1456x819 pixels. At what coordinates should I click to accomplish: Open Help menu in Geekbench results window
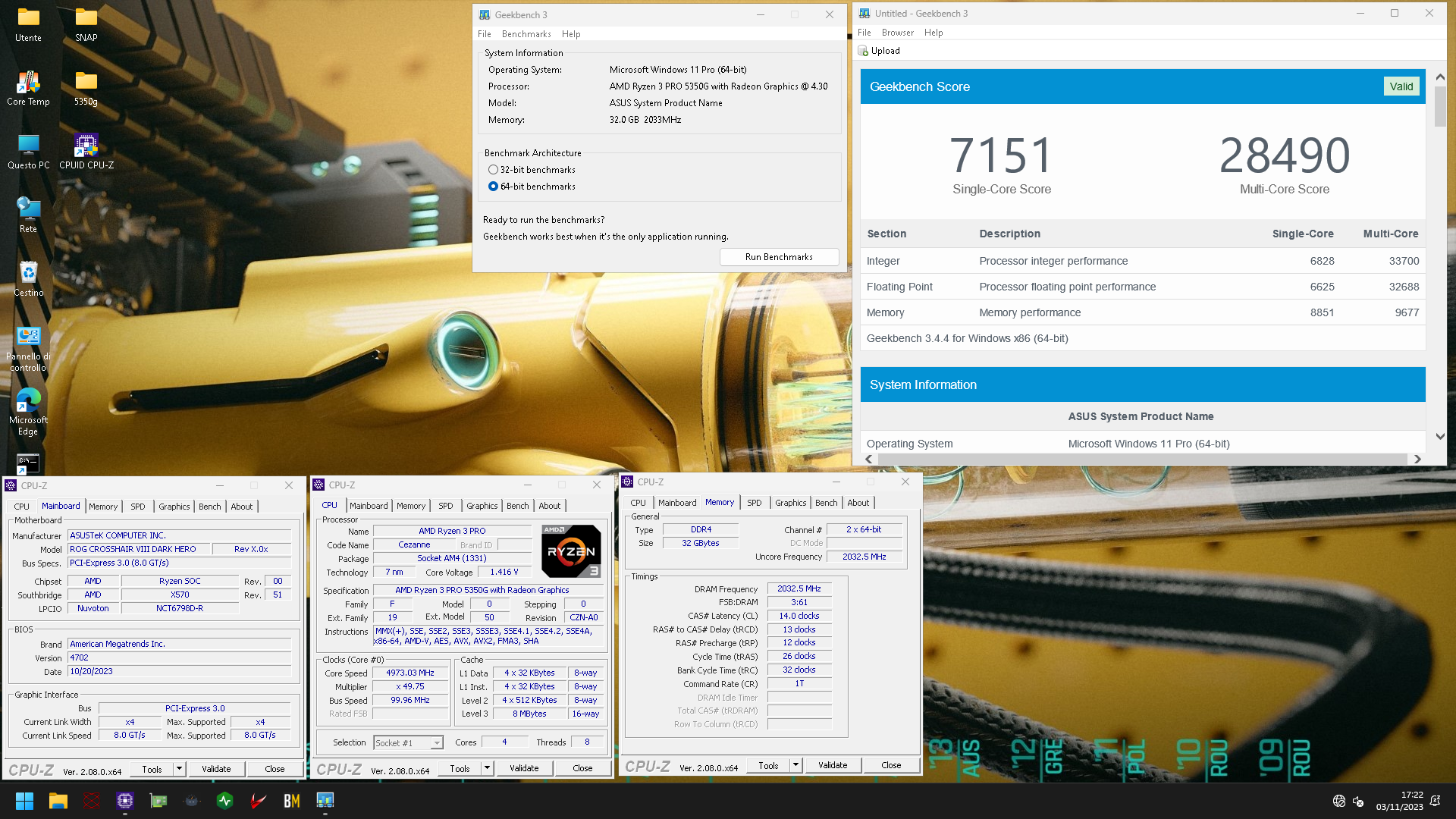point(934,33)
